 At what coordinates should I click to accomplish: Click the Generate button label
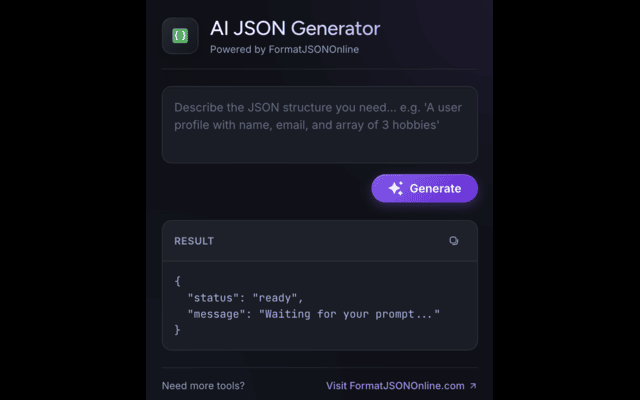[x=435, y=189]
